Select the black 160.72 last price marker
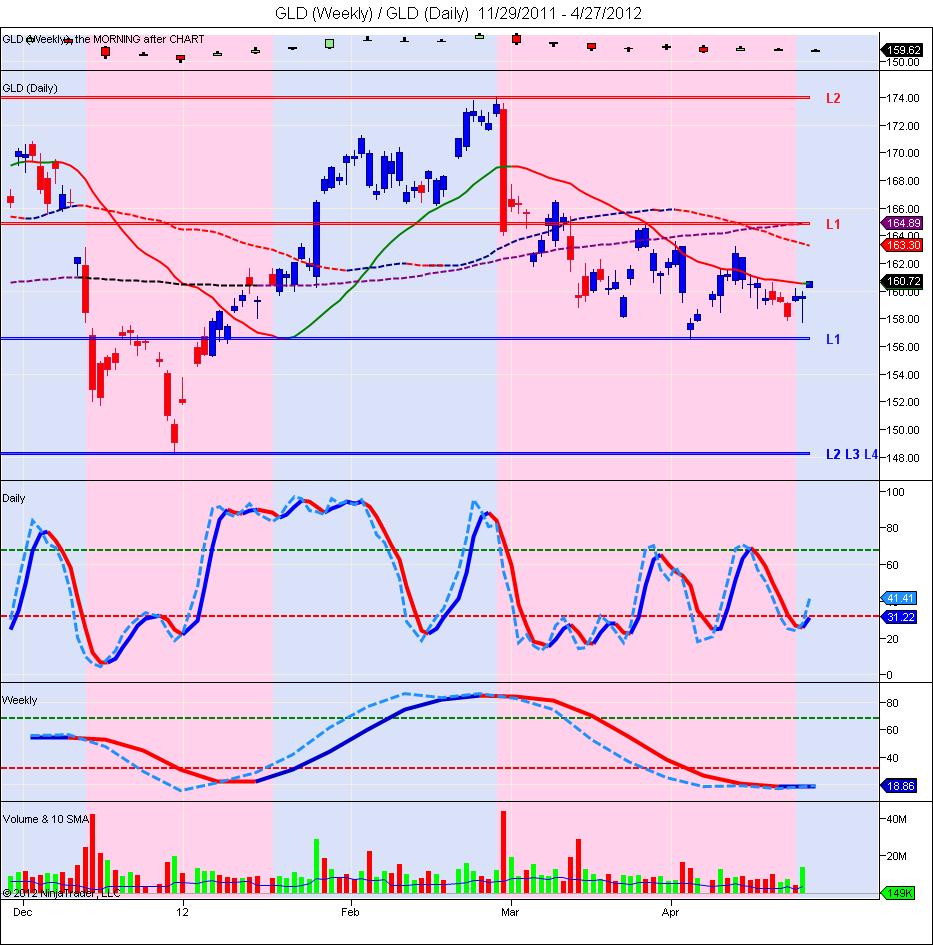The height and width of the screenshot is (945, 933). tap(902, 281)
